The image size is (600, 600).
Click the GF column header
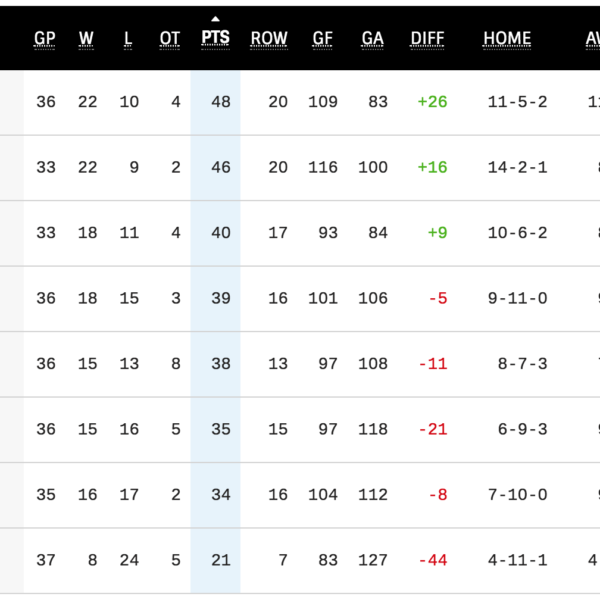pyautogui.click(x=322, y=39)
